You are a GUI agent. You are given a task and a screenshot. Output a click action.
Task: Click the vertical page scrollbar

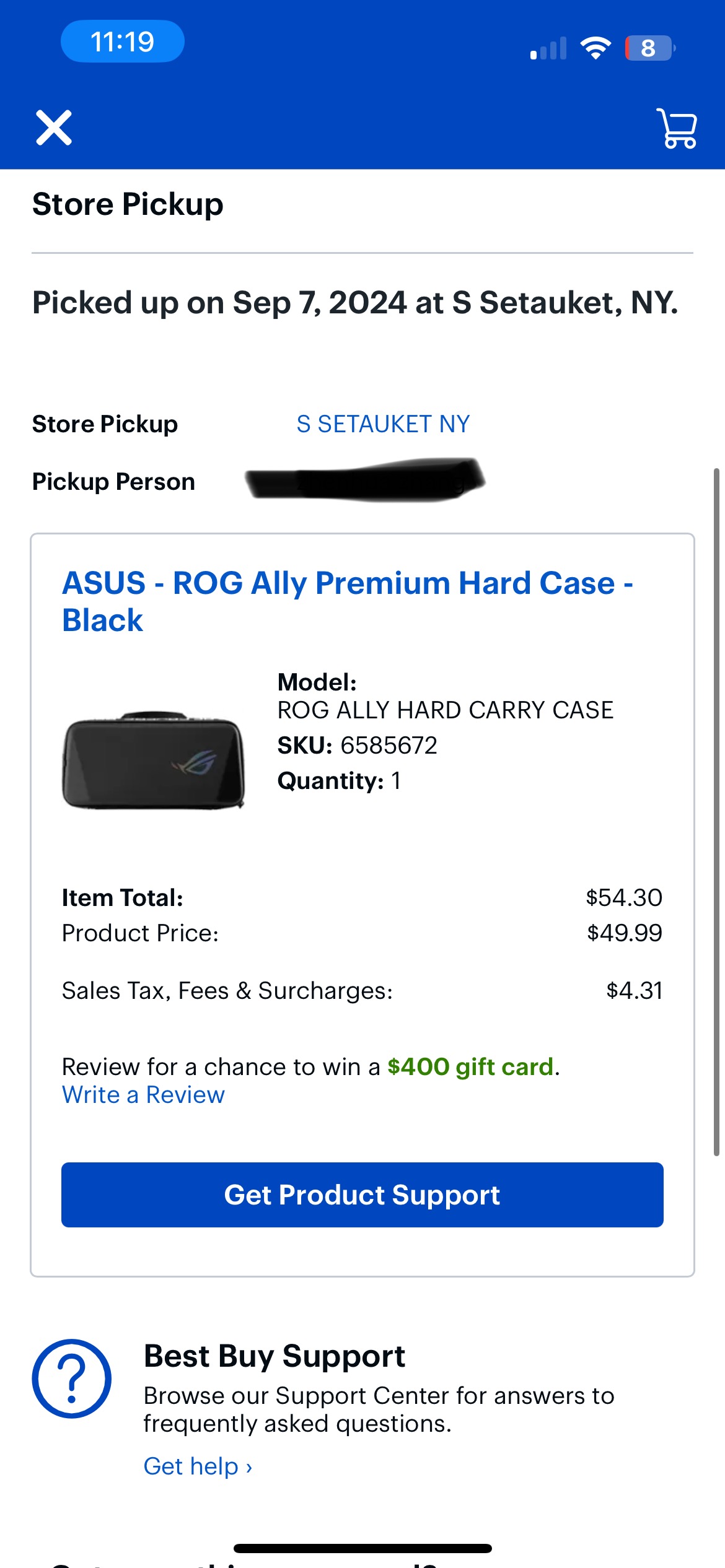pos(716,811)
